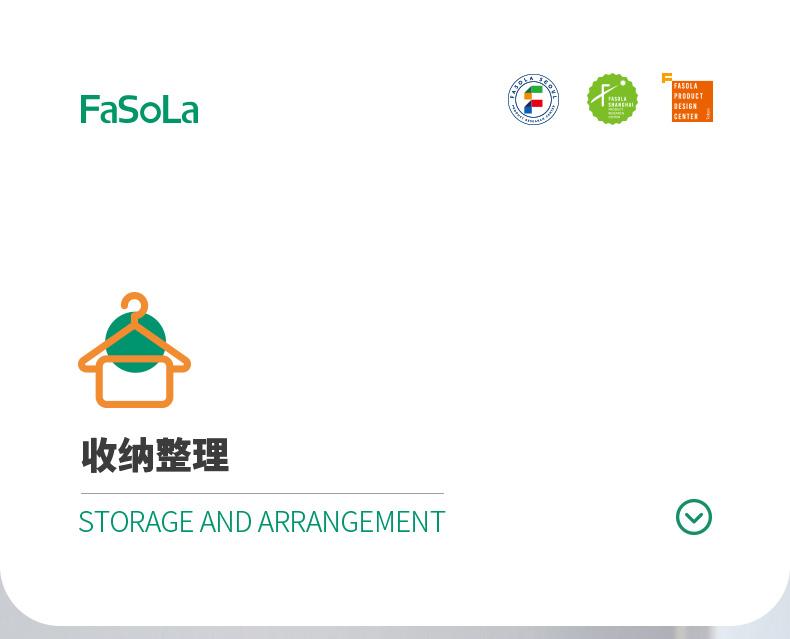Click the word CENTER on the orange badge
Image resolution: width=790 pixels, height=639 pixels.
(x=686, y=116)
